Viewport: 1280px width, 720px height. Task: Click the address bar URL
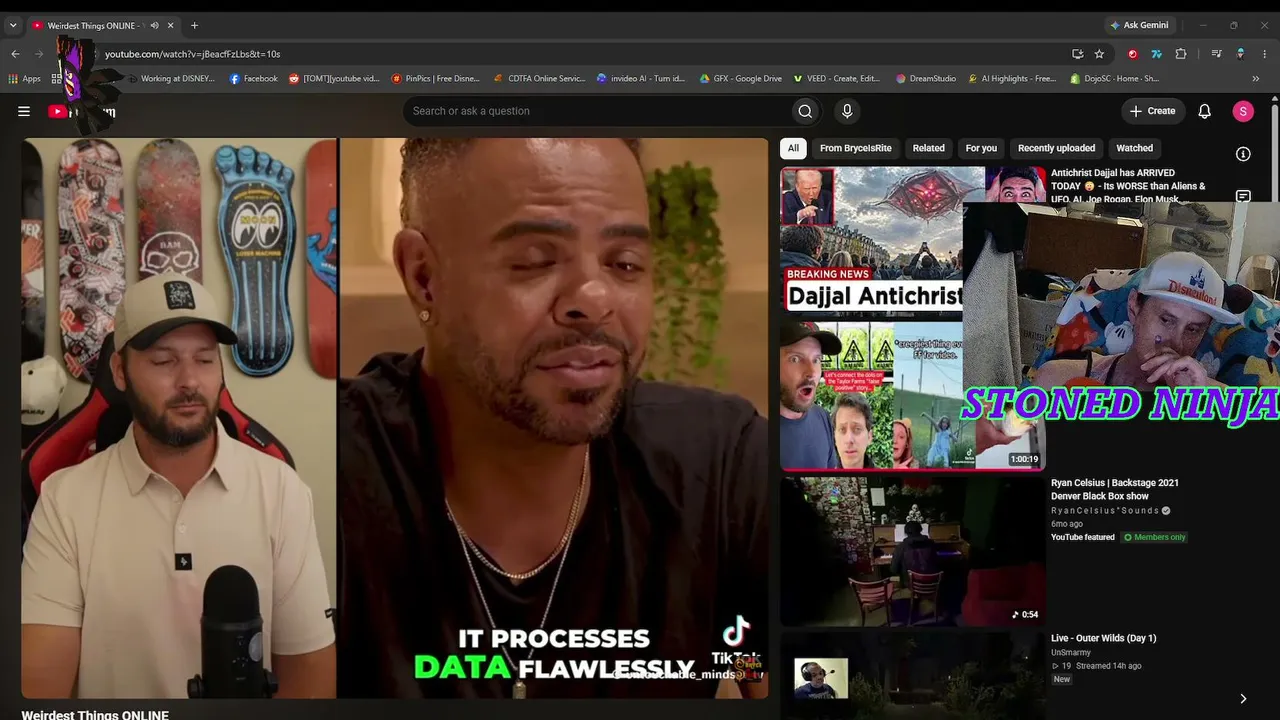click(x=192, y=54)
